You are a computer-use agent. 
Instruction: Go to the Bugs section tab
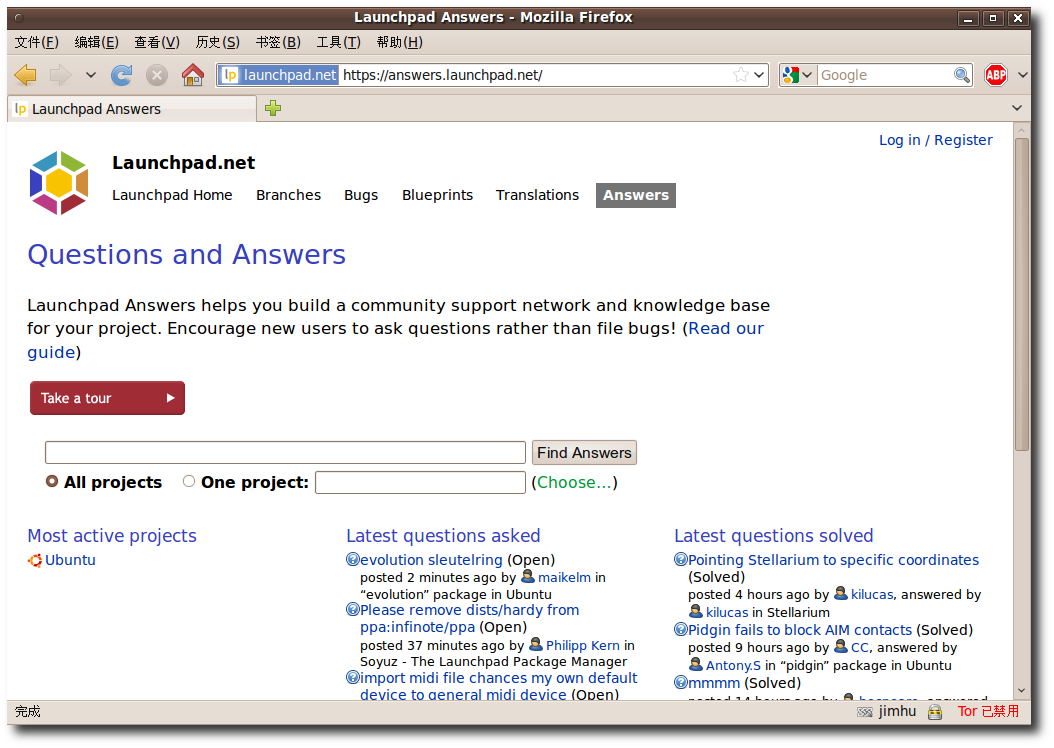(361, 195)
